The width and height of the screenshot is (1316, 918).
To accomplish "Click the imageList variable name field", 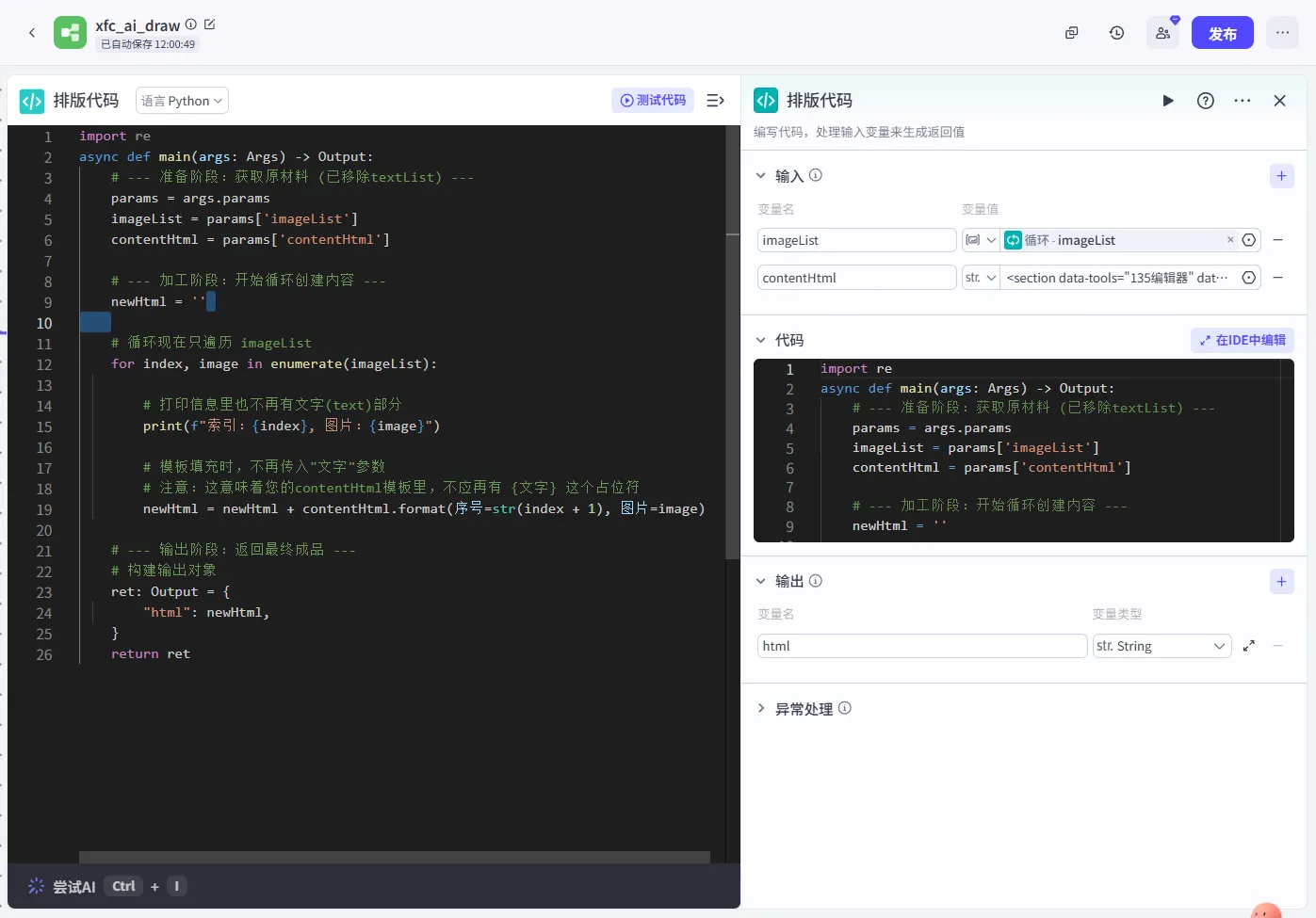I will click(x=857, y=240).
